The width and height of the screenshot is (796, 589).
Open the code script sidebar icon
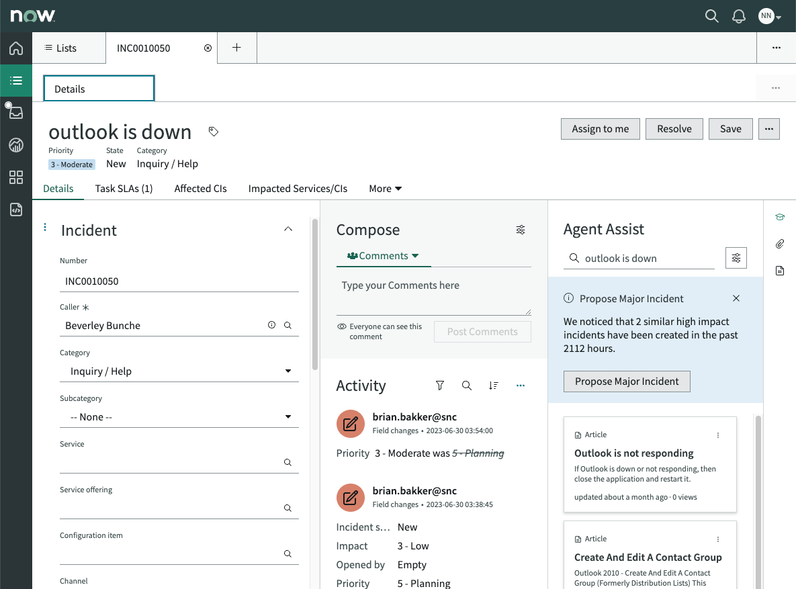click(16, 209)
